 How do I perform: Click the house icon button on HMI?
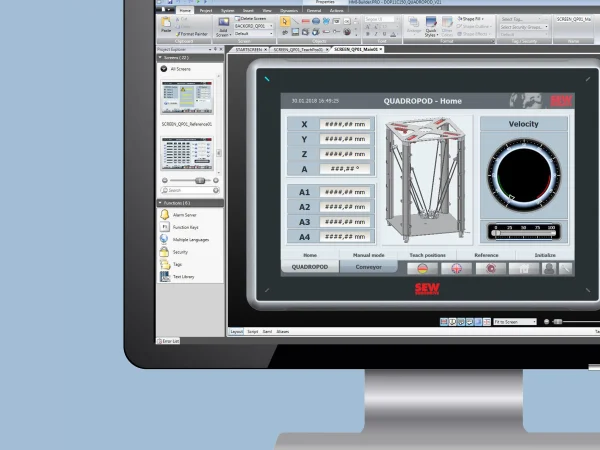point(524,269)
